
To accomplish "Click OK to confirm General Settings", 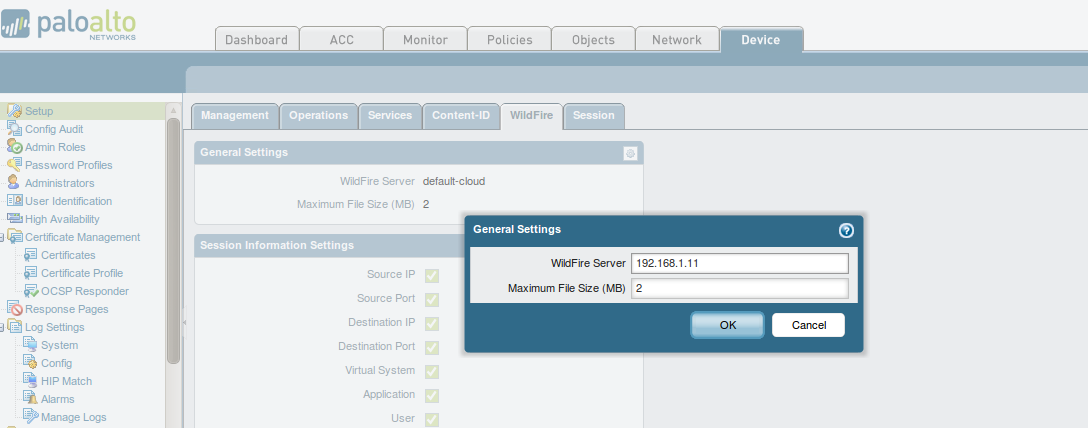I will [727, 325].
